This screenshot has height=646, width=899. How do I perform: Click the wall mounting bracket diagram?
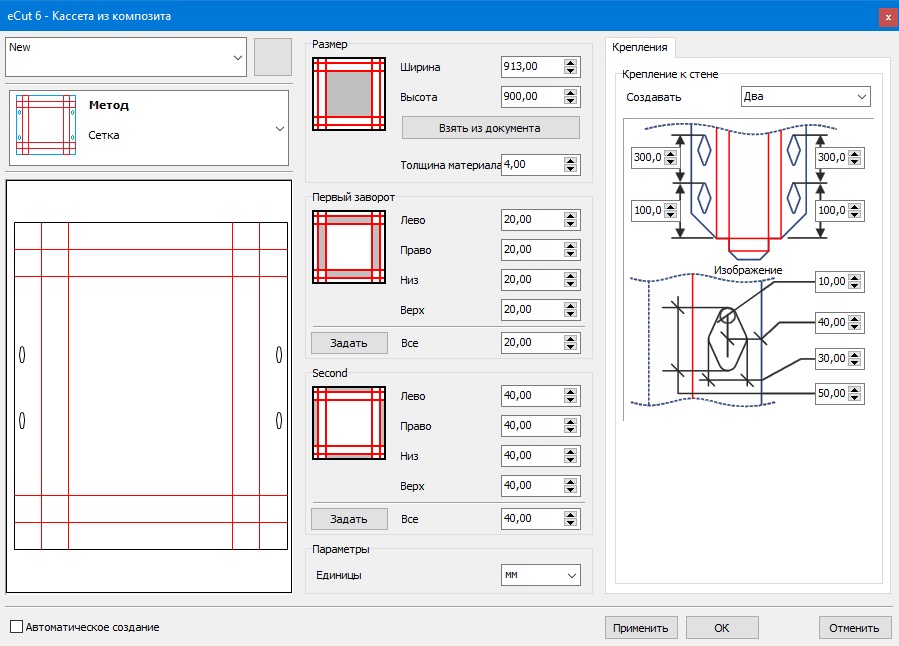click(750, 189)
